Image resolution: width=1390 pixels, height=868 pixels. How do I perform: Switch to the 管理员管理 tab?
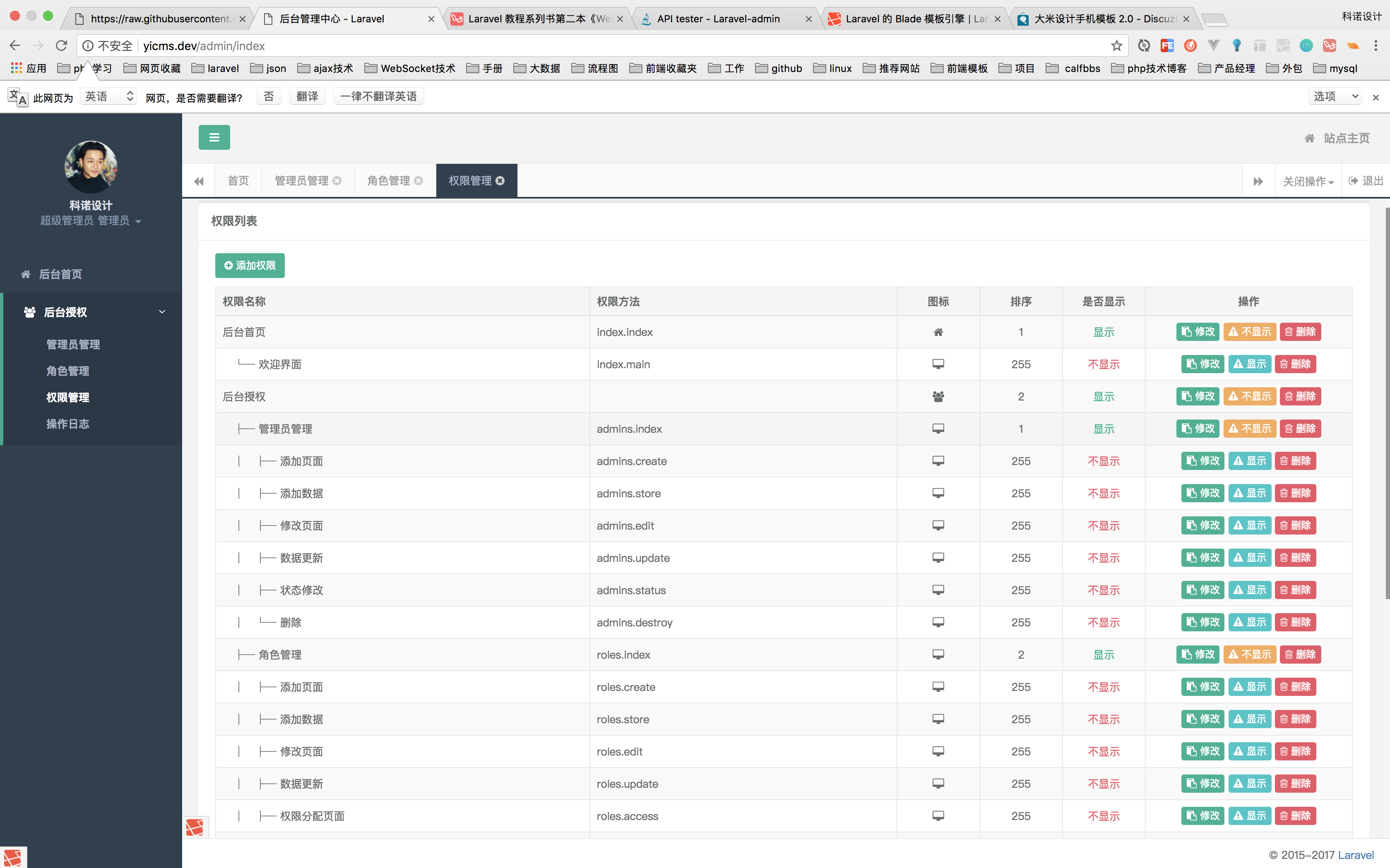pyautogui.click(x=301, y=181)
